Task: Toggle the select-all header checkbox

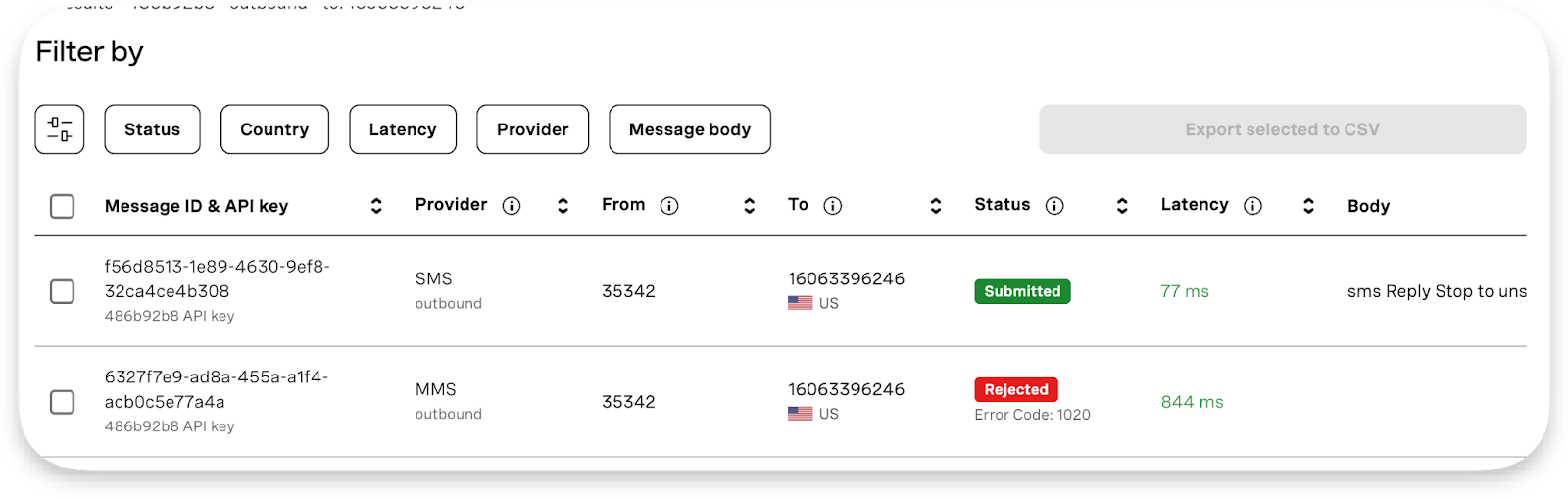Action: tap(62, 206)
